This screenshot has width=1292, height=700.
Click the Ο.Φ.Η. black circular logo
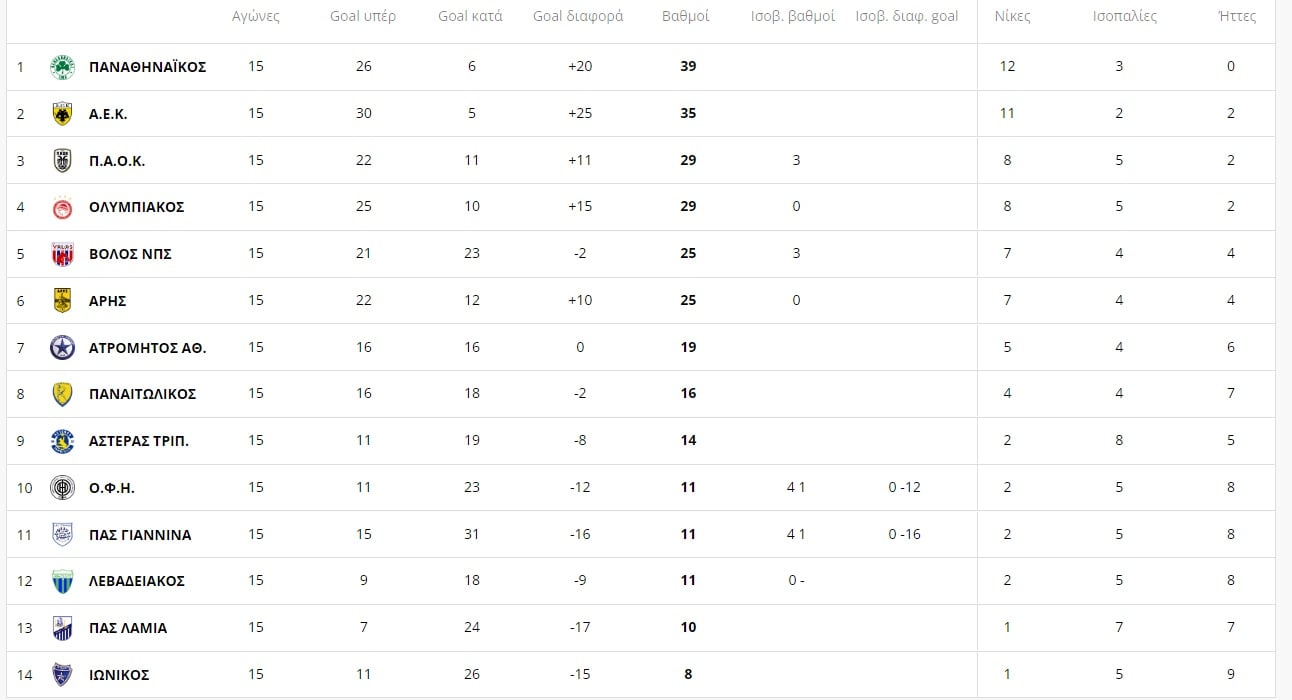[62, 488]
